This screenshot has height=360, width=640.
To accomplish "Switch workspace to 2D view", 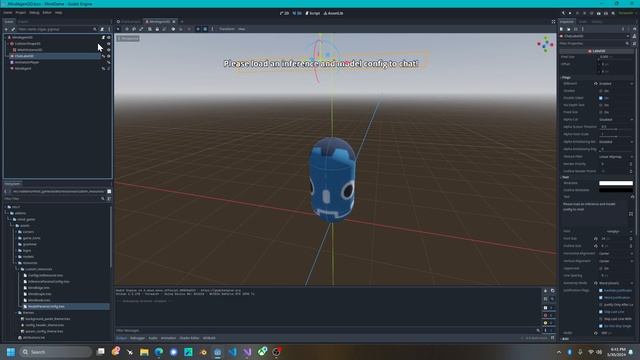I will click(x=284, y=13).
